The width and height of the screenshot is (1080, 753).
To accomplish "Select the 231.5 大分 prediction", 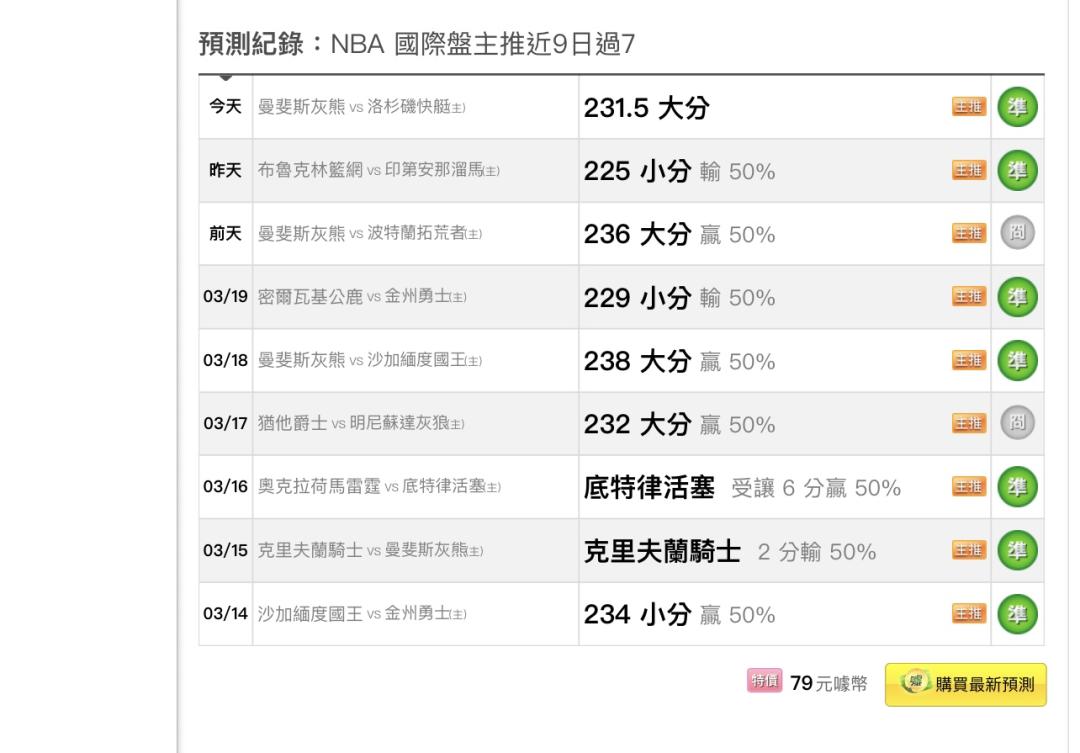I will point(647,107).
